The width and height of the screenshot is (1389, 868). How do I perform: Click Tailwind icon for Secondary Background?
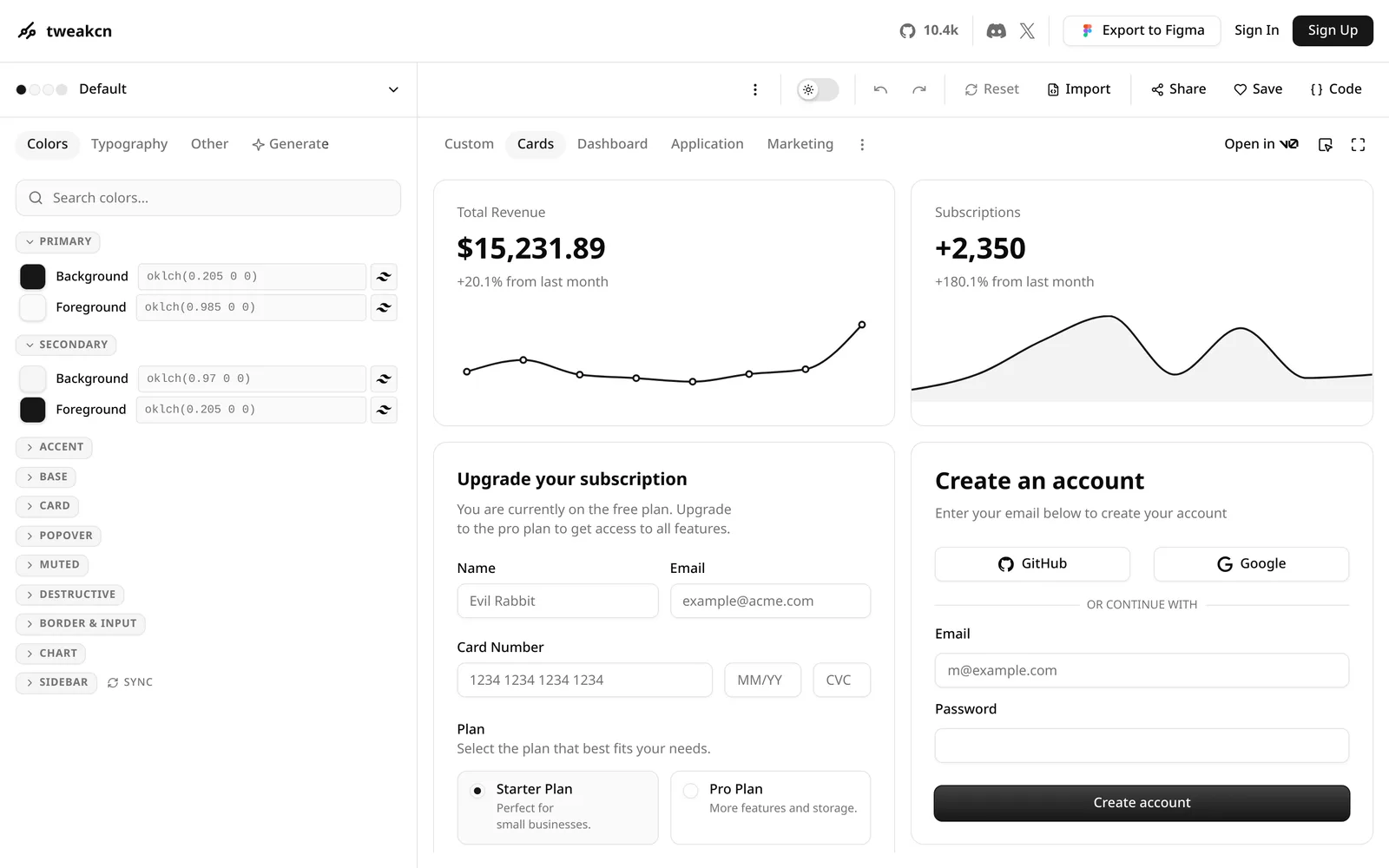click(x=384, y=379)
